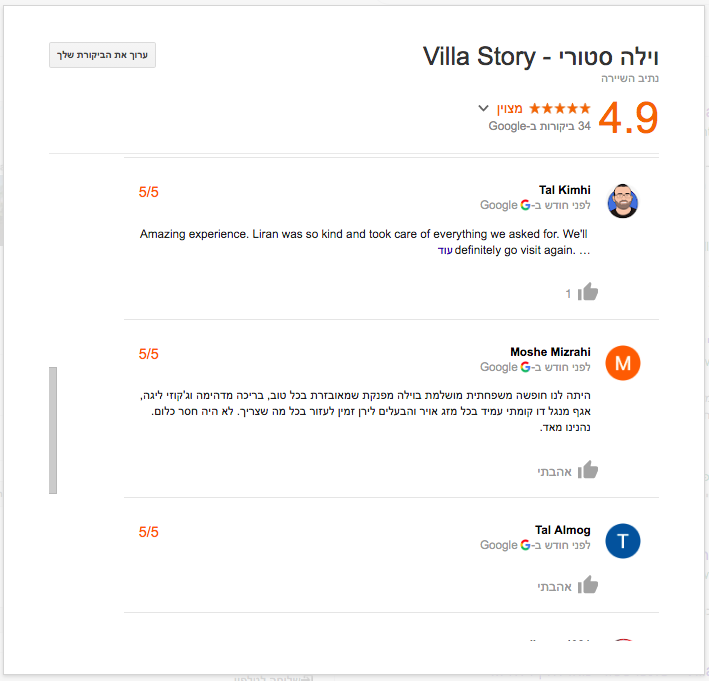Open reviewer name Moshe Mizrahi
Screen dimensions: 709x681
550,352
